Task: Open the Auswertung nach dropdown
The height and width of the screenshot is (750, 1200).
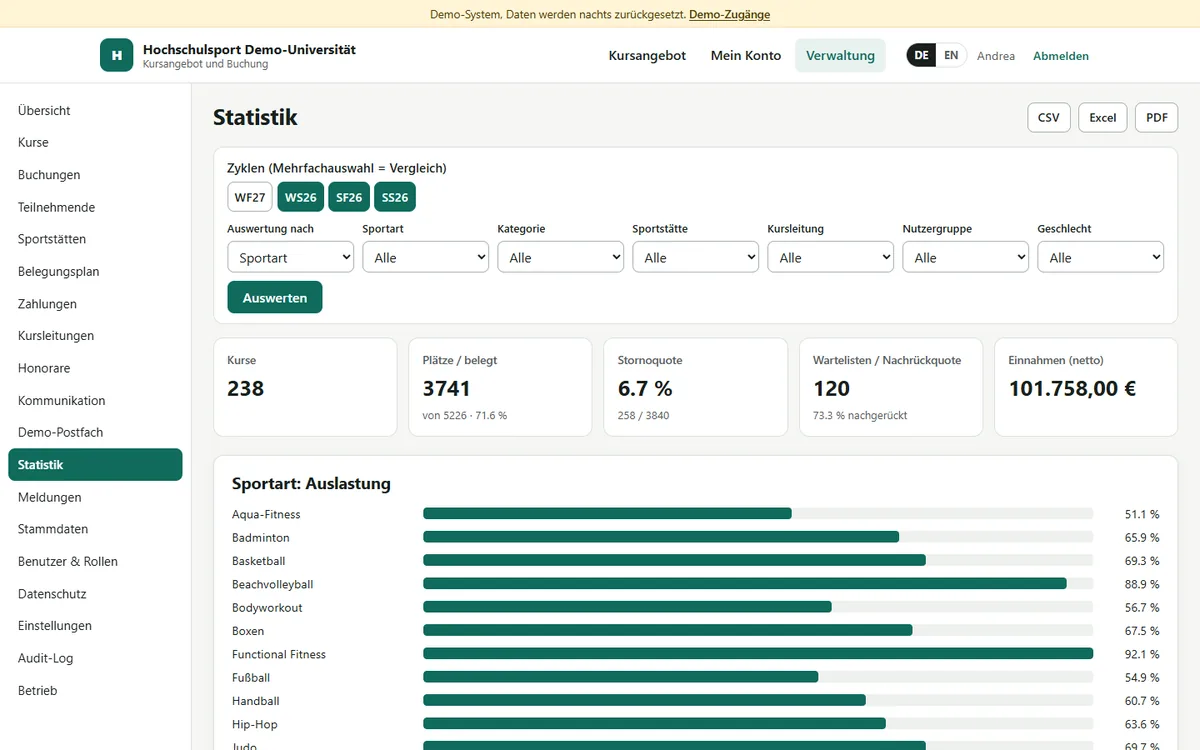Action: click(x=290, y=257)
